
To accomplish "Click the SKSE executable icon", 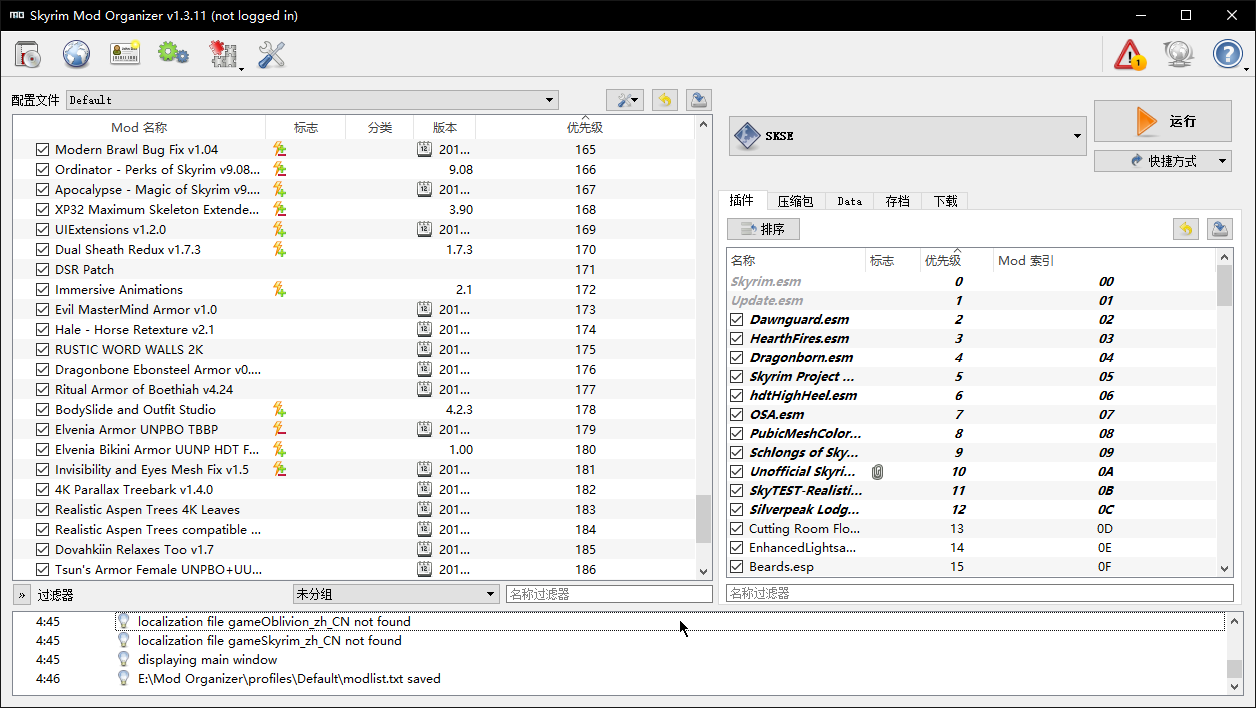I will (x=748, y=136).
